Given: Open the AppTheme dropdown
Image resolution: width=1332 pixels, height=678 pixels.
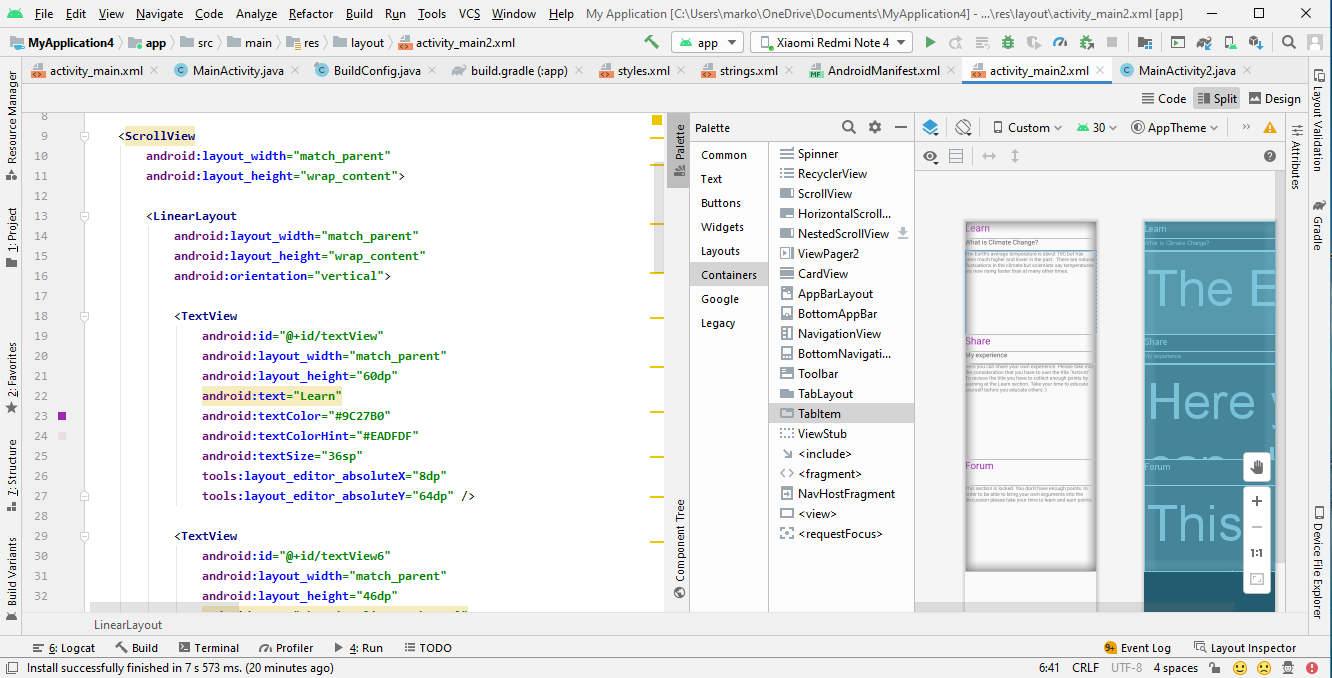Looking at the screenshot, I should coord(1175,128).
